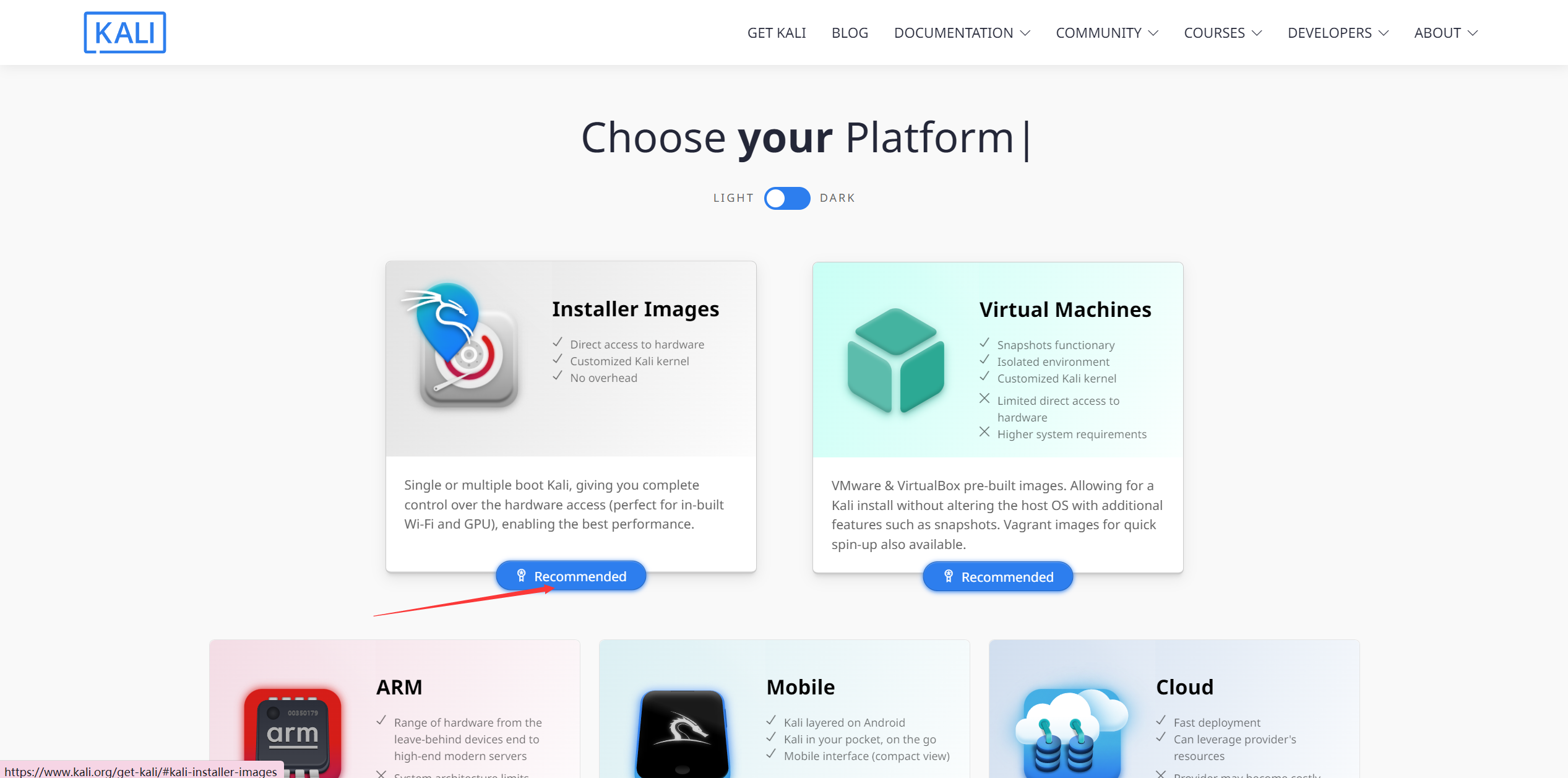Click ribbon icon on Virtual Machines Recommended badge
This screenshot has width=1568, height=778.
click(948, 577)
